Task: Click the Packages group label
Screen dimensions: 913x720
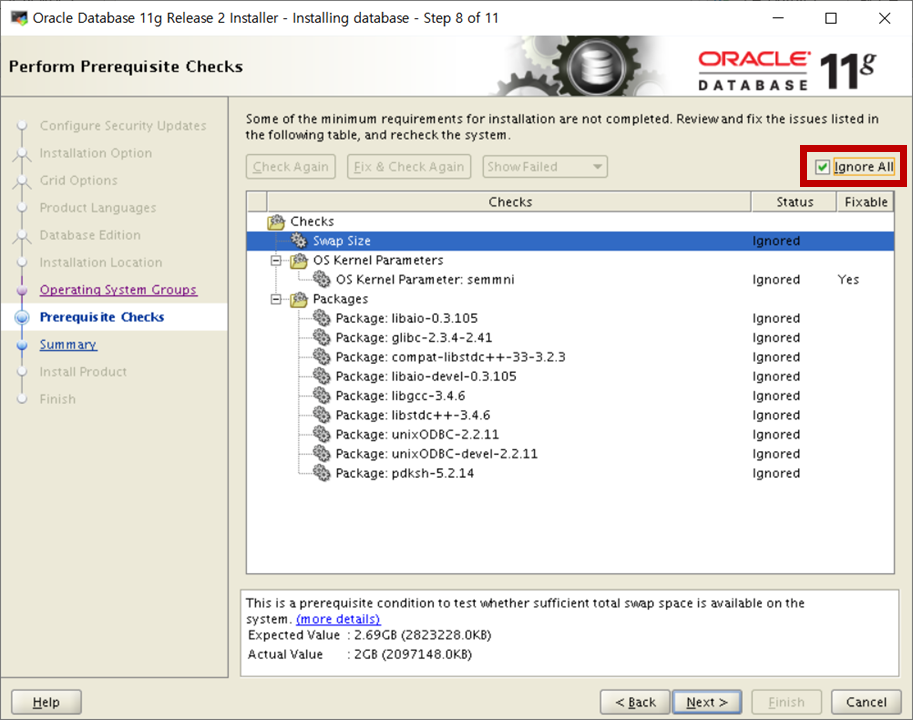Action: (x=340, y=299)
